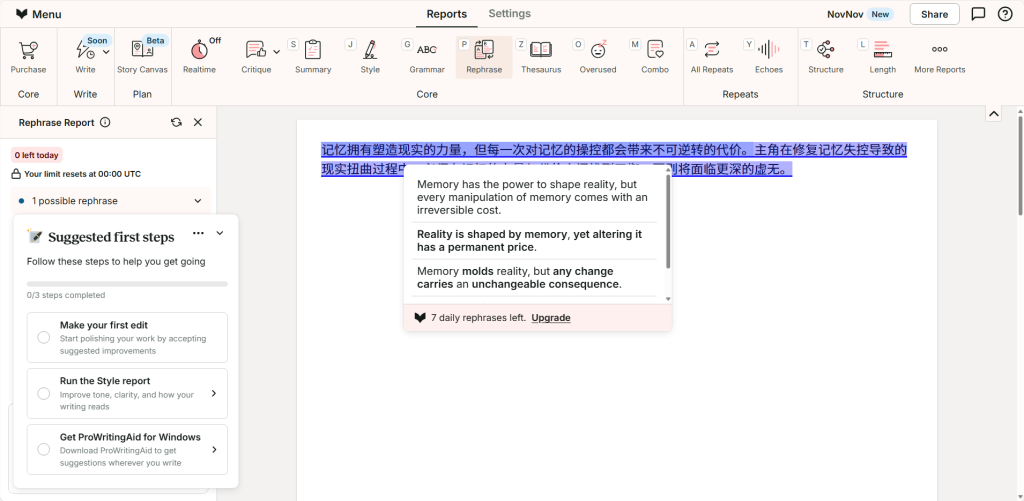Select the 'Run the Style report' step circle
This screenshot has height=501, width=1024.
pyautogui.click(x=44, y=394)
